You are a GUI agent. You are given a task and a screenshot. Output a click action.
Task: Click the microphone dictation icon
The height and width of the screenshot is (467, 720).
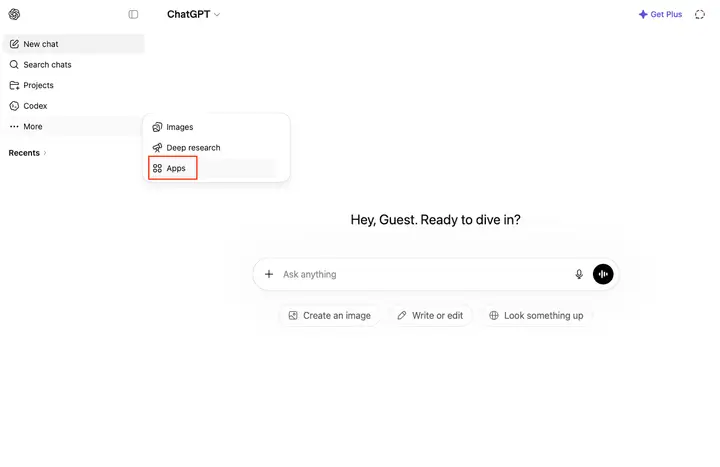(x=579, y=274)
